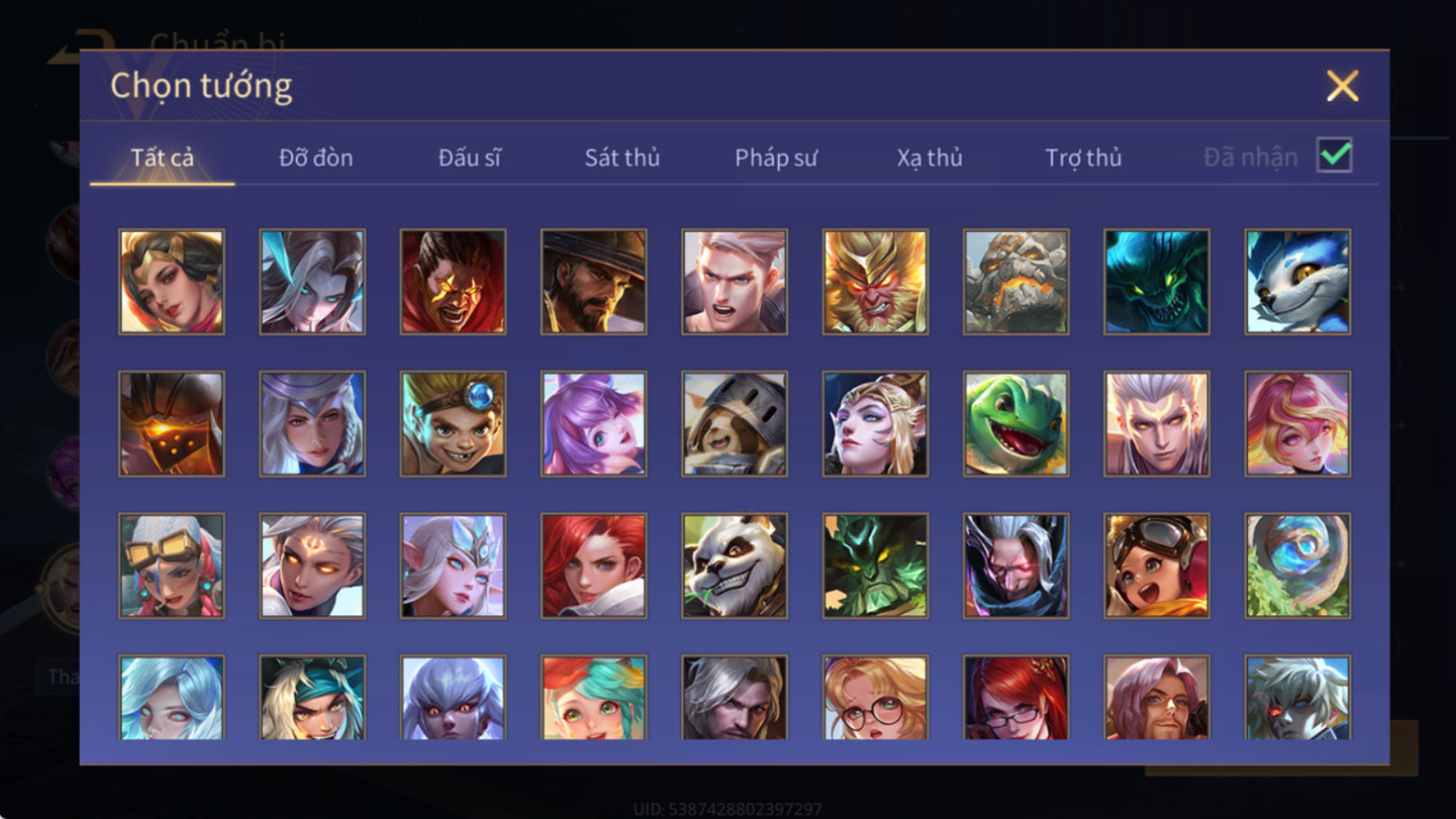This screenshot has height=819, width=1456.
Task: Filter heroes by Xạ thủ
Action: point(929,158)
